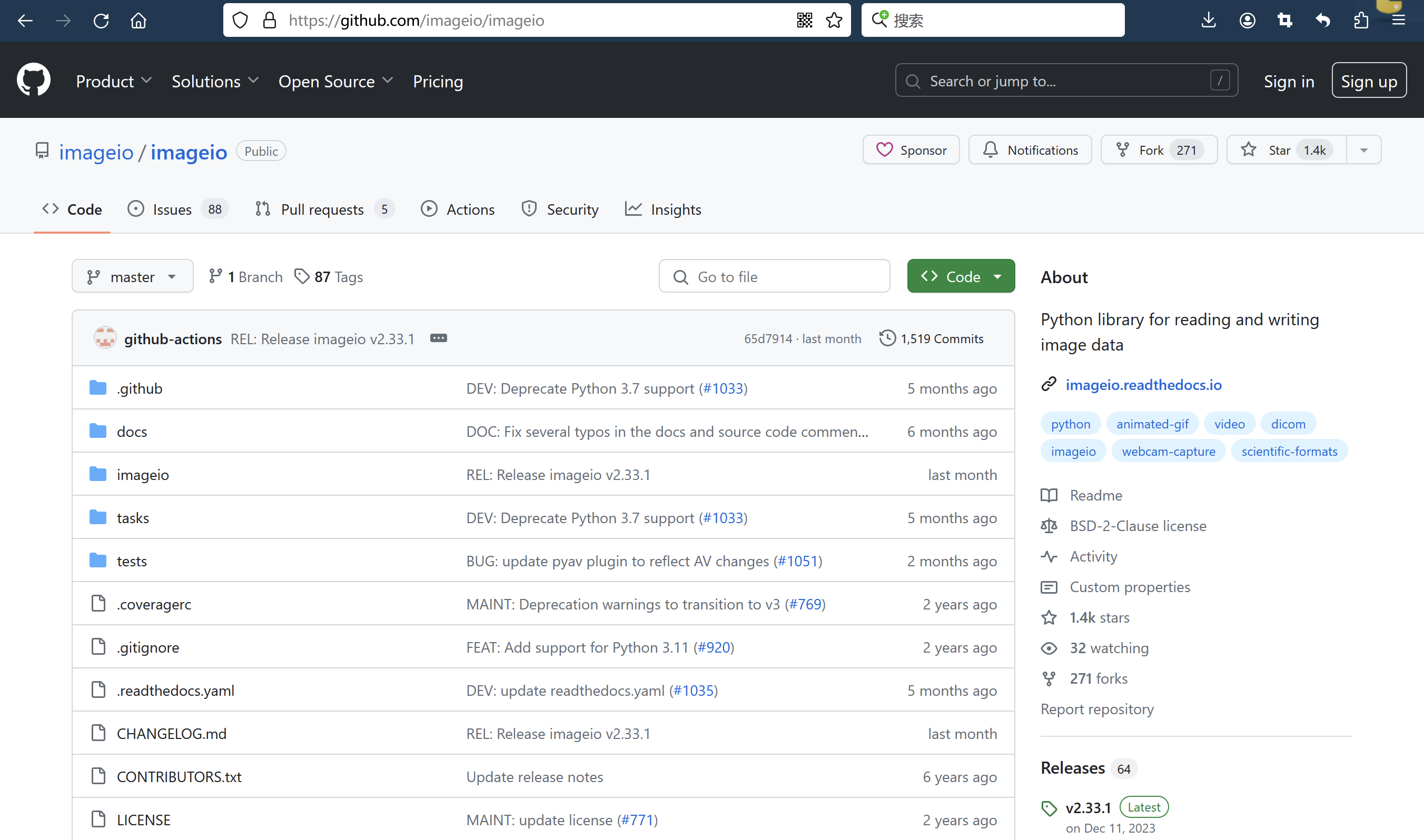Open Readme link in About
The height and width of the screenshot is (840, 1424).
click(1095, 495)
